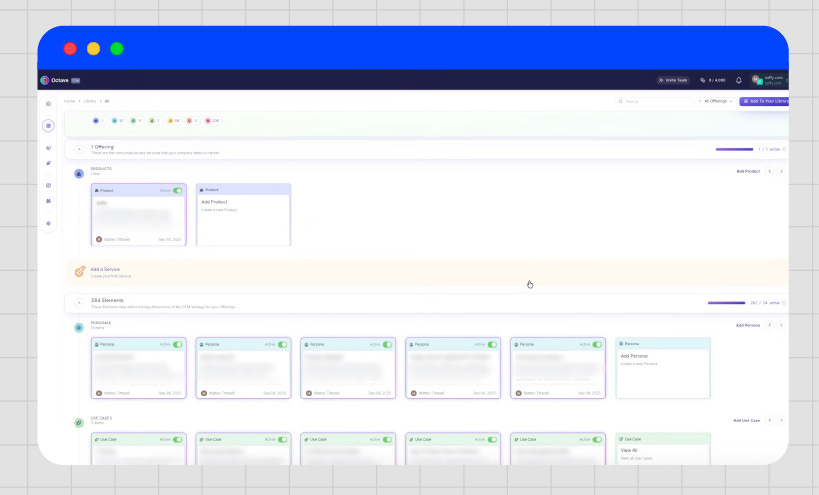The width and height of the screenshot is (819, 495).
Task: Click Add To Your Library button
Action: 764,101
